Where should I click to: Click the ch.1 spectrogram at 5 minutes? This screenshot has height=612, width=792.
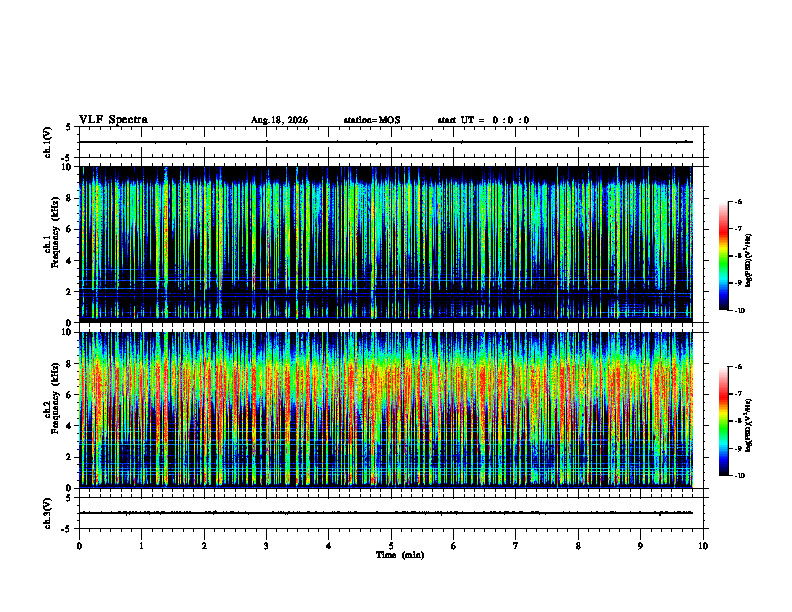click(391, 244)
